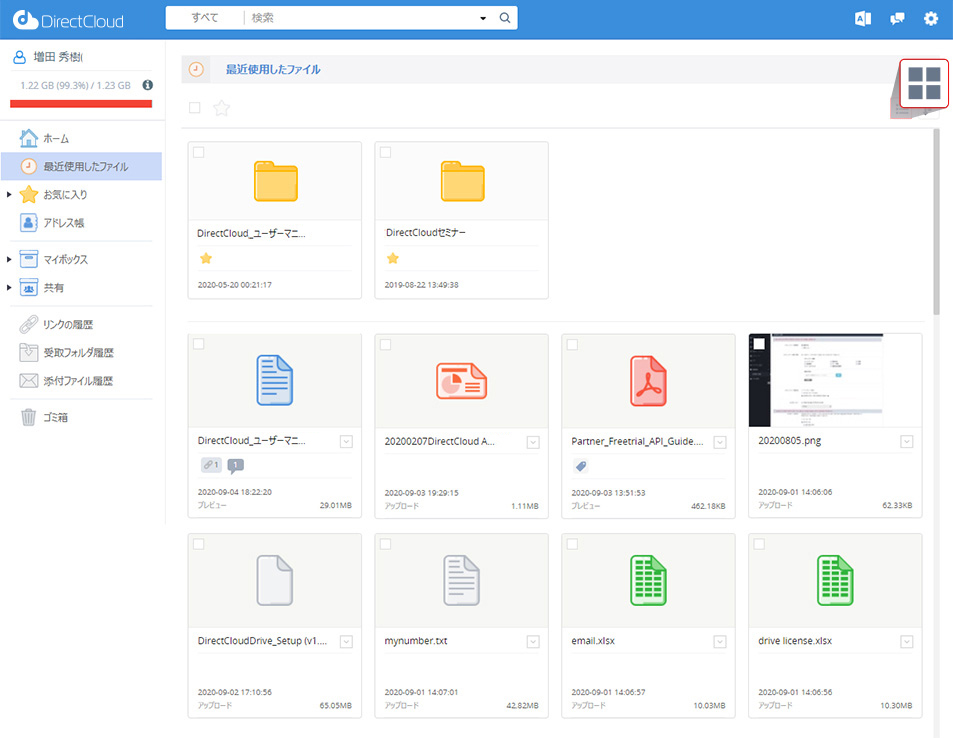The width and height of the screenshot is (953, 738).
Task: Open mynumber.txt file icon
Action: click(461, 581)
